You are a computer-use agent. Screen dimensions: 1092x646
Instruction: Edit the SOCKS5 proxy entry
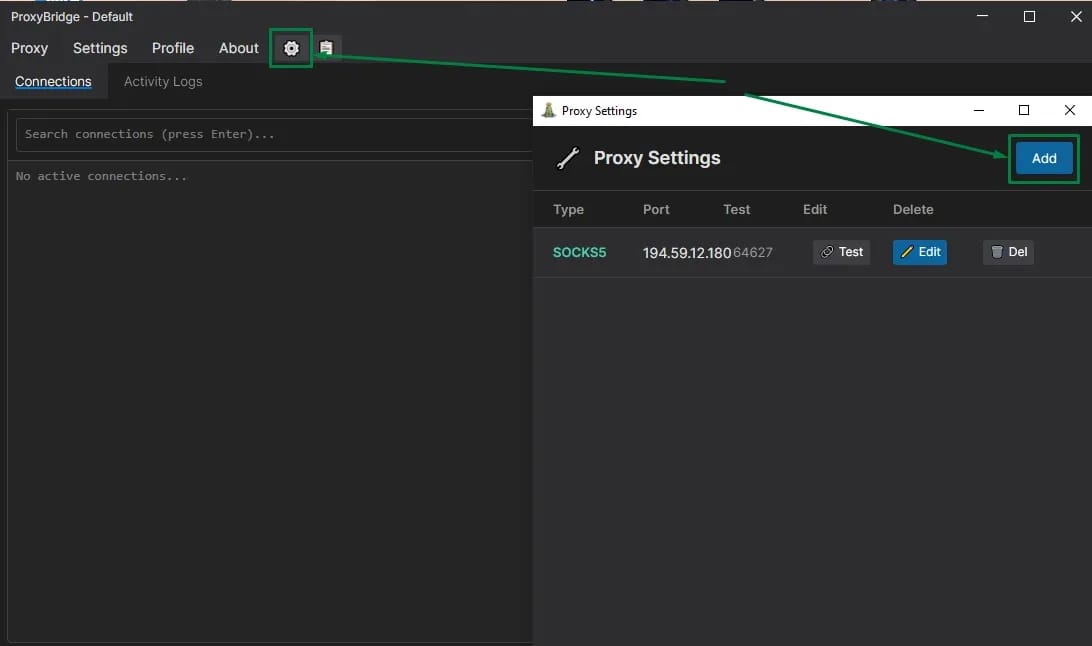(x=919, y=252)
